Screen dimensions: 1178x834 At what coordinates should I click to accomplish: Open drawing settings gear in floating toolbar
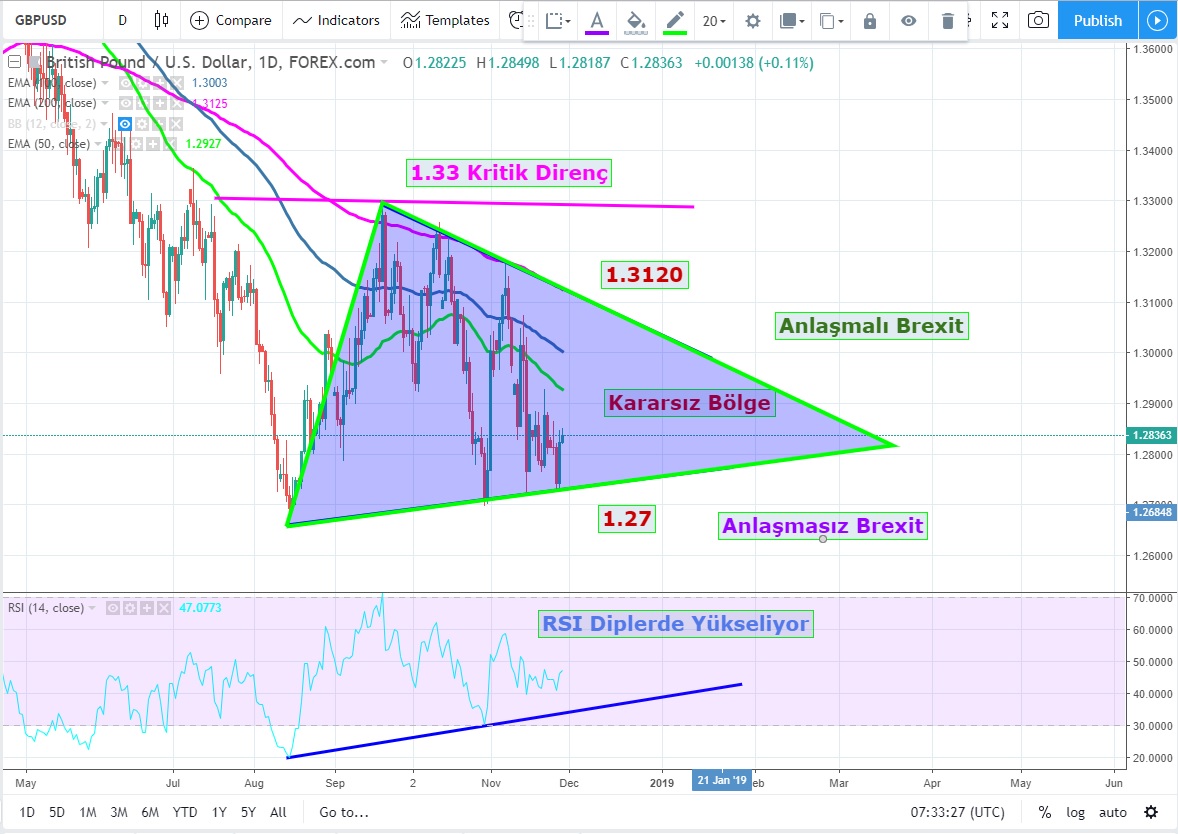pyautogui.click(x=753, y=21)
